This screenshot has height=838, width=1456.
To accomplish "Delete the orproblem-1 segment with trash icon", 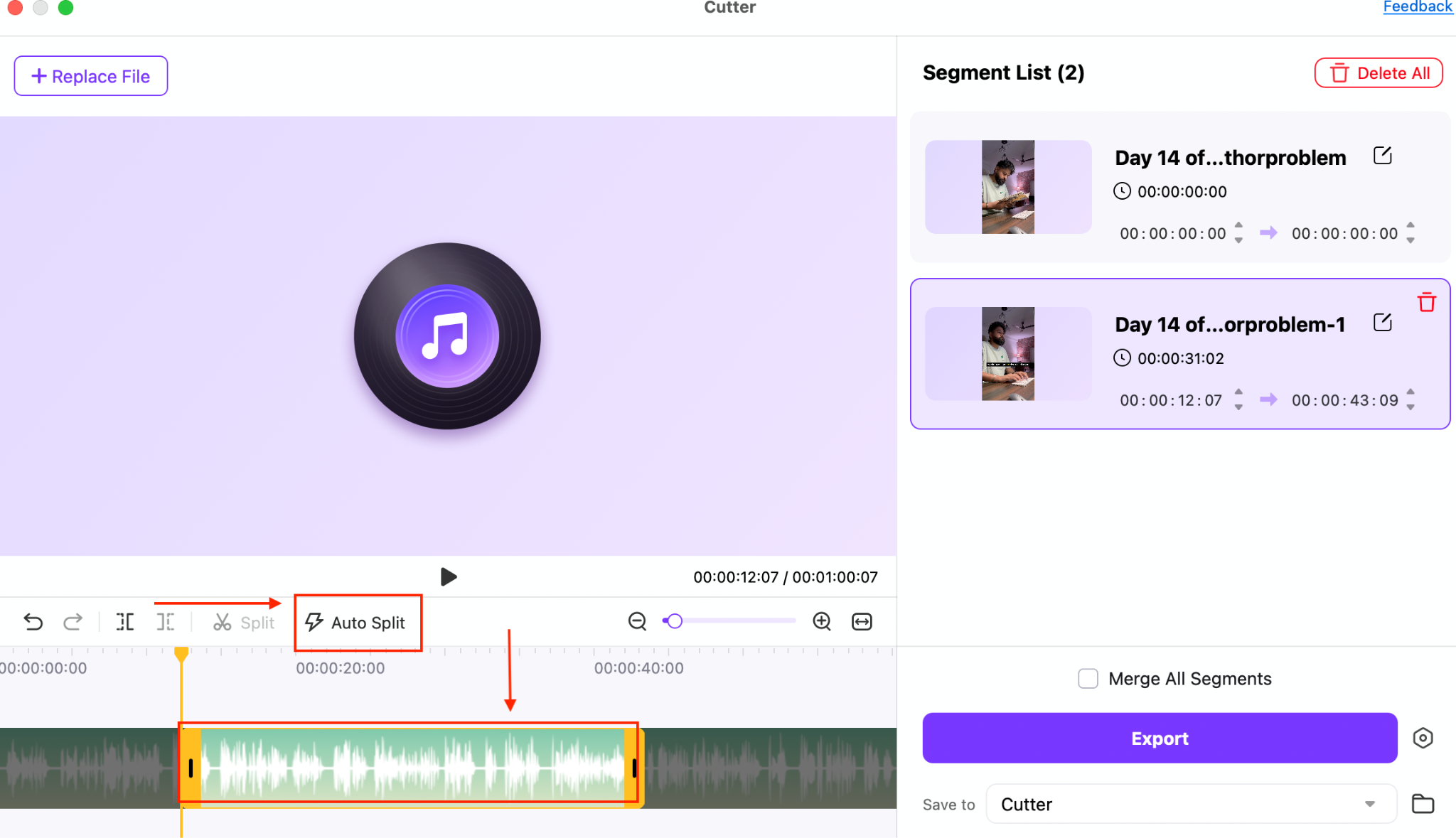I will [1426, 302].
